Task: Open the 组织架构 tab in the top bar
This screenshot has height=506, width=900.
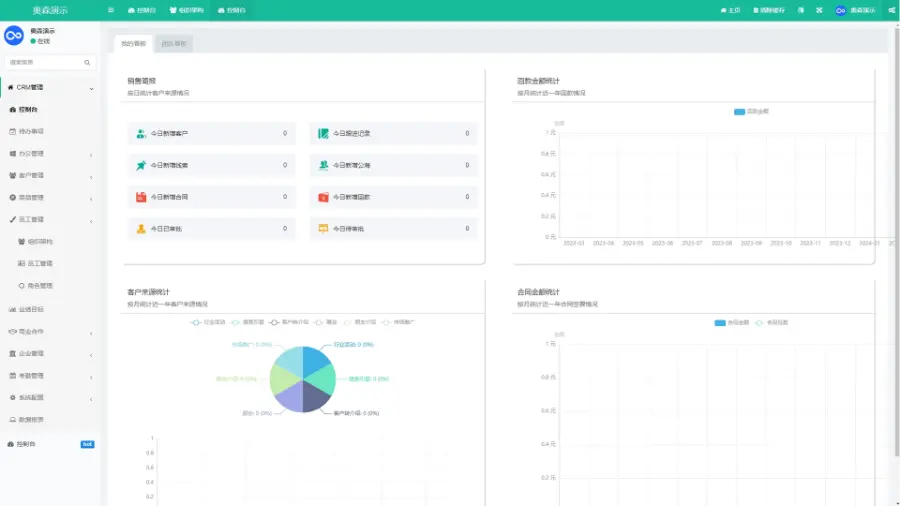Action: pyautogui.click(x=186, y=10)
